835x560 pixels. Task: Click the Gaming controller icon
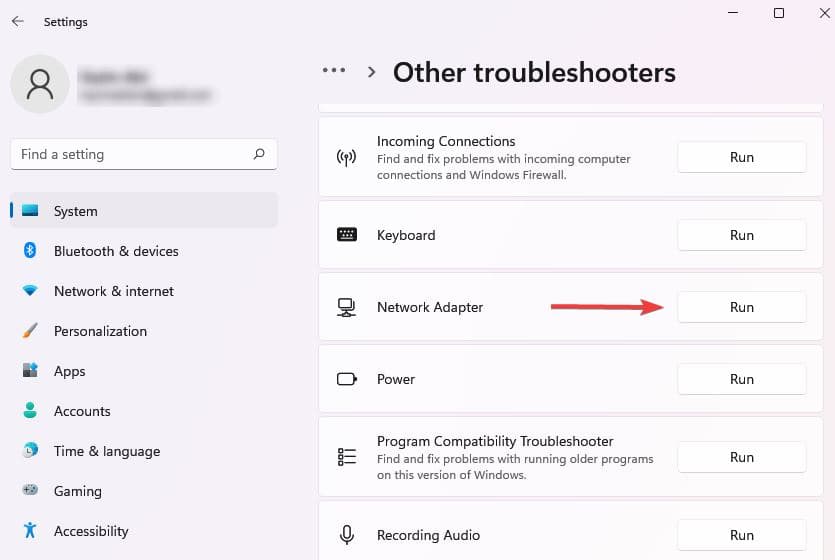(30, 490)
